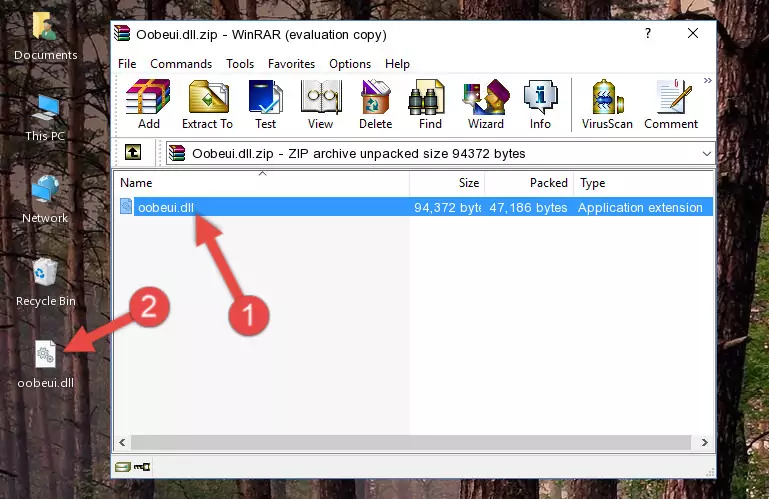Click the question mark help button in the title bar
Viewport: 769px width, 499px height.
(648, 33)
